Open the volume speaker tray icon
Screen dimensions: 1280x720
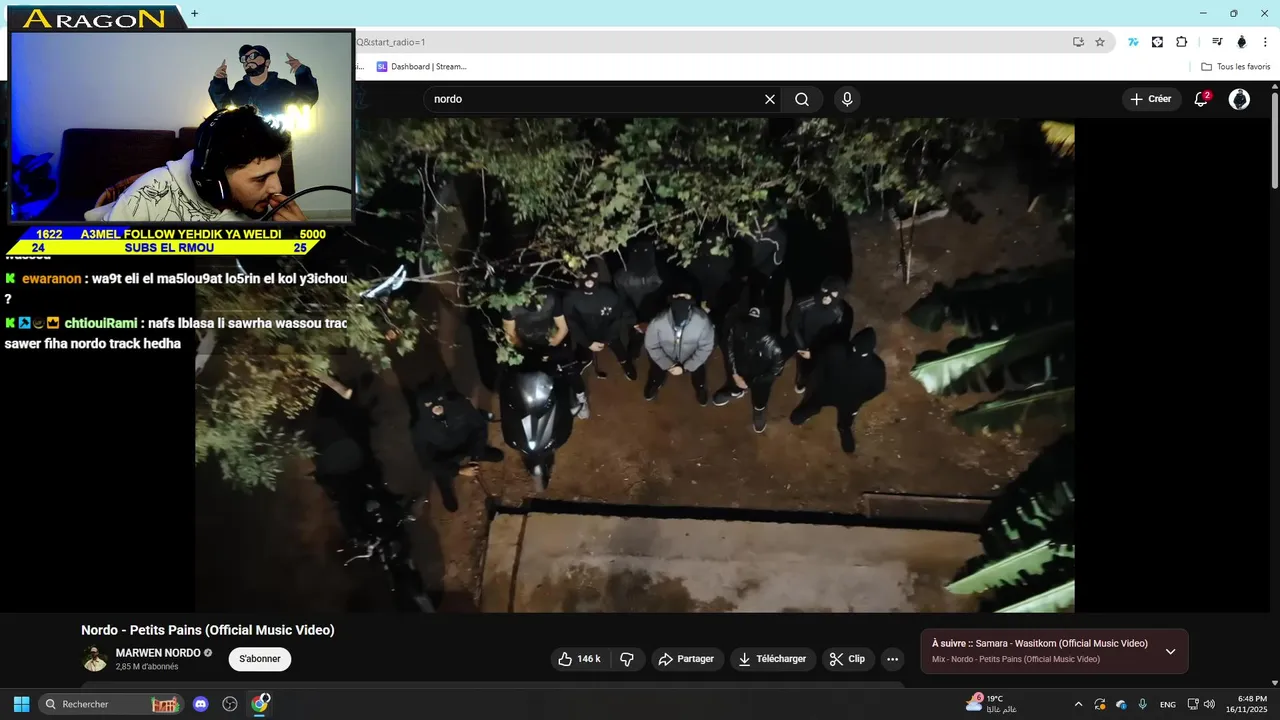coord(1209,704)
